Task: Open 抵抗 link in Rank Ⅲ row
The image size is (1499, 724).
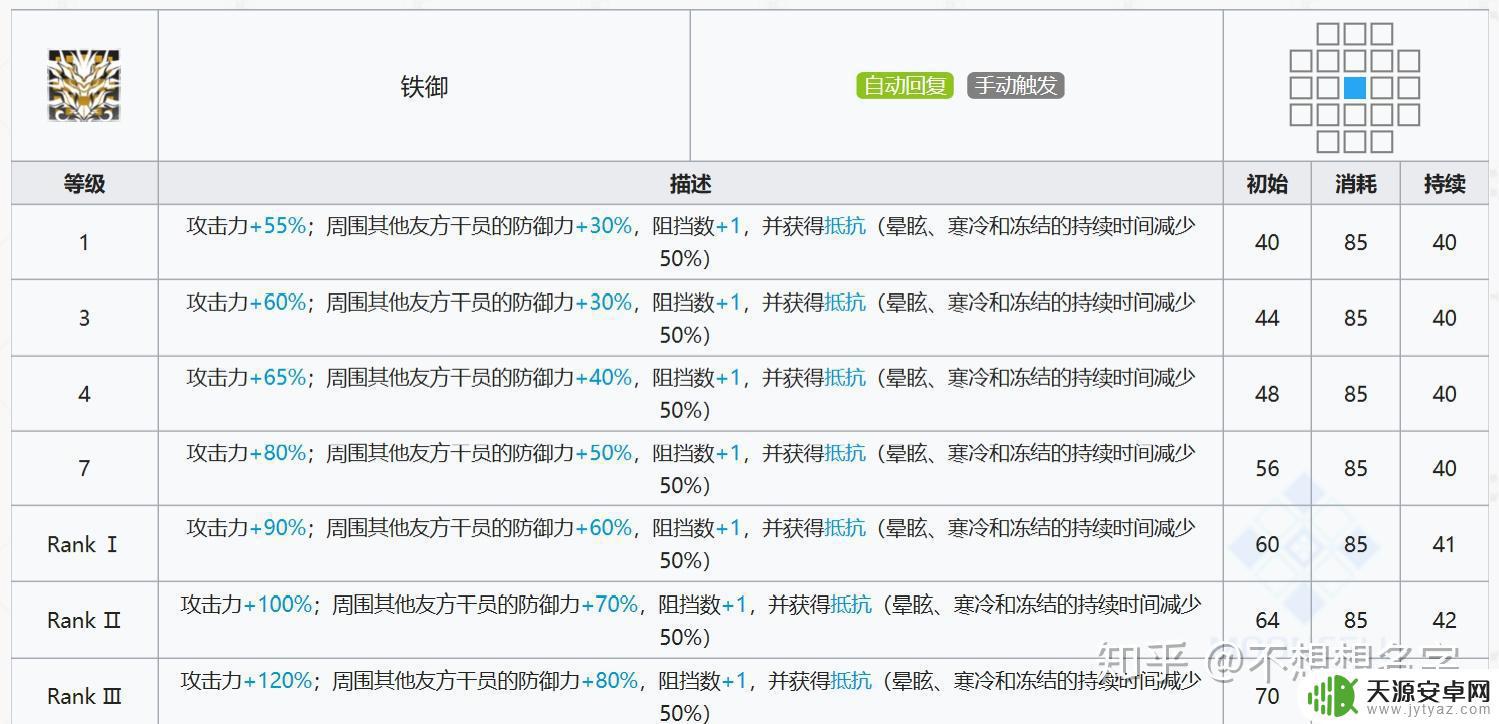Action: coord(851,681)
